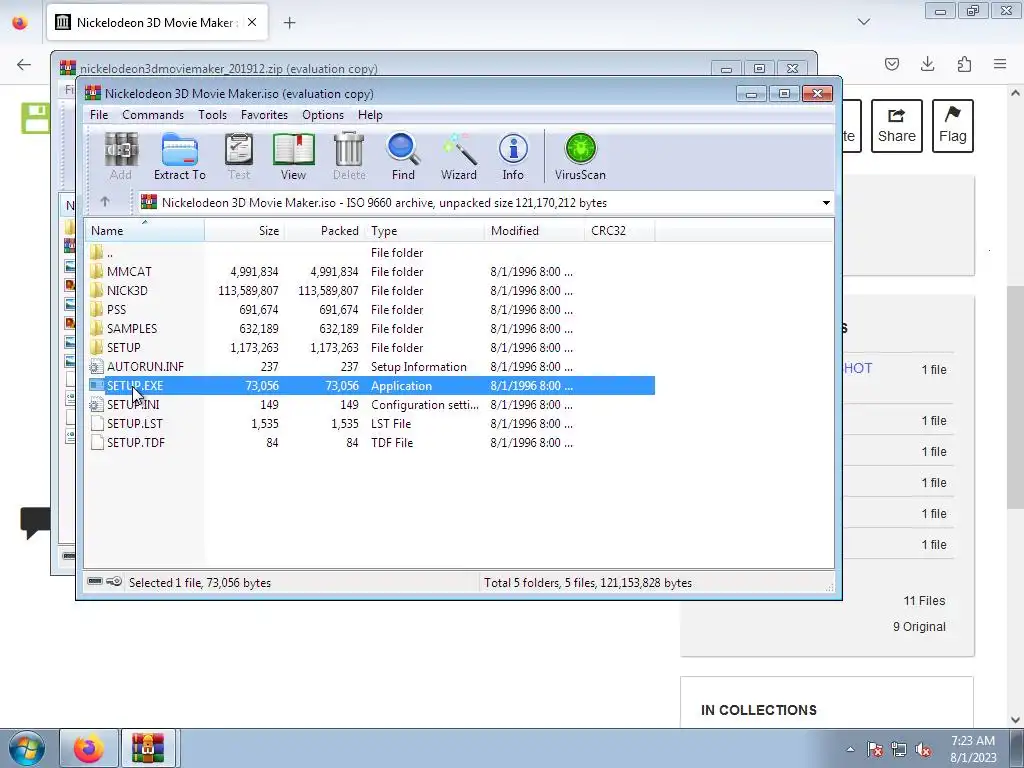
Task: Select the SETUP.TDF file
Action: coord(370,442)
